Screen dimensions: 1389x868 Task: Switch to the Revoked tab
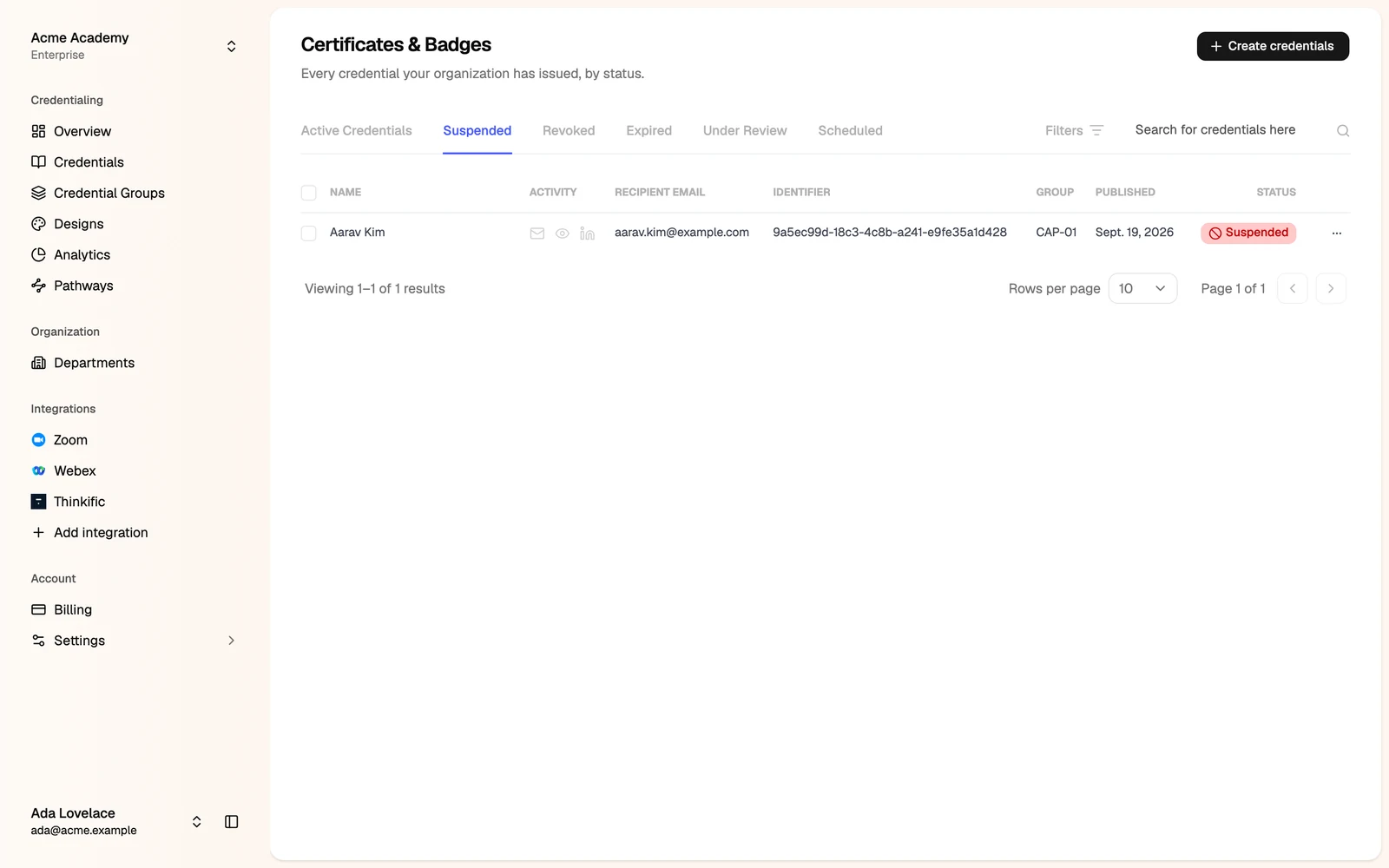tap(569, 130)
